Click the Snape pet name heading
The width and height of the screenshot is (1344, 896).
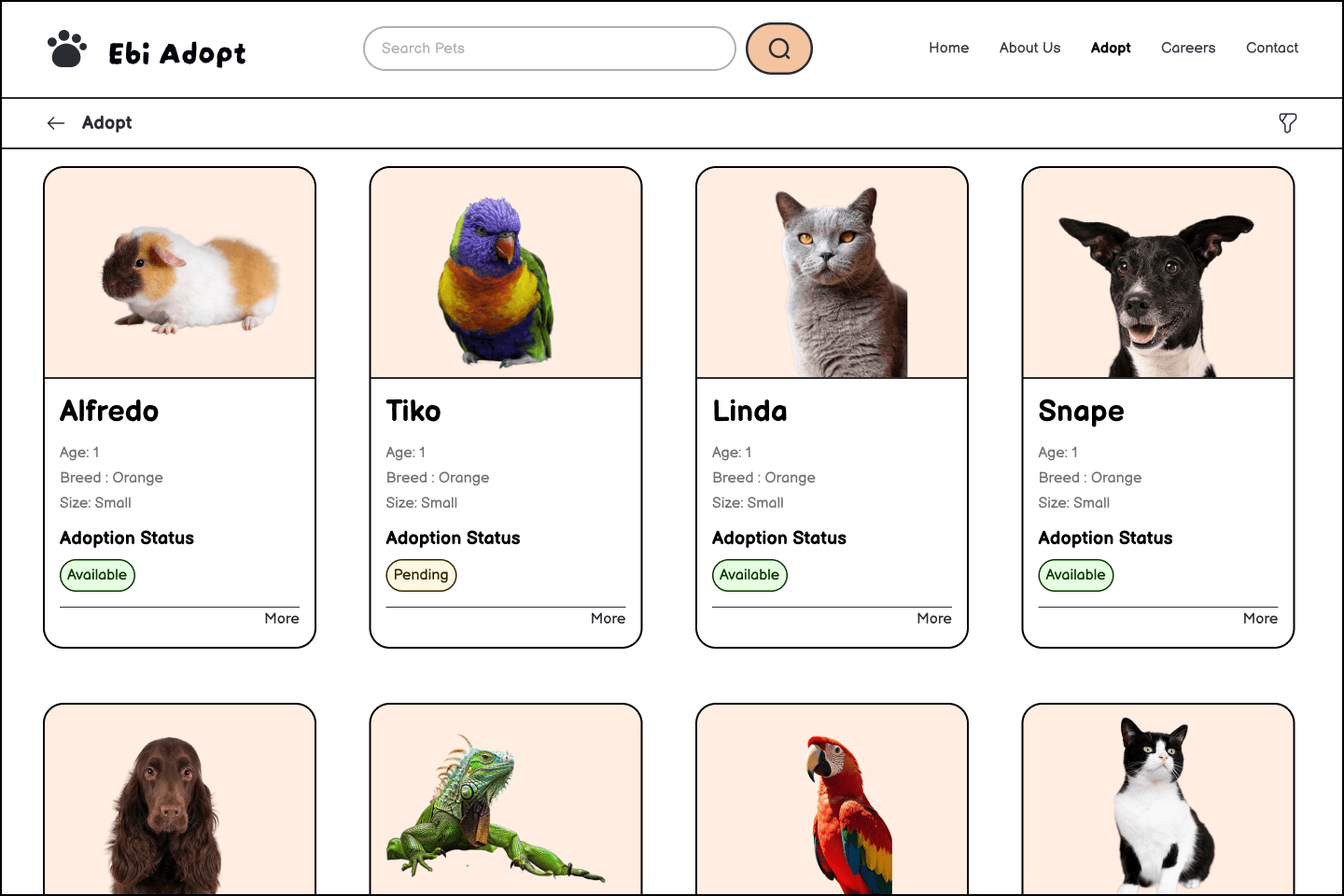tap(1081, 412)
